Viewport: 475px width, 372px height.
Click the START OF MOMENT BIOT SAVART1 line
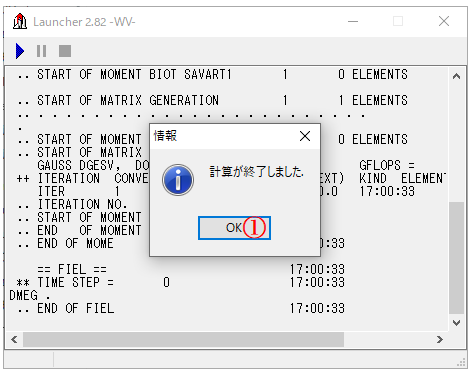coord(212,74)
